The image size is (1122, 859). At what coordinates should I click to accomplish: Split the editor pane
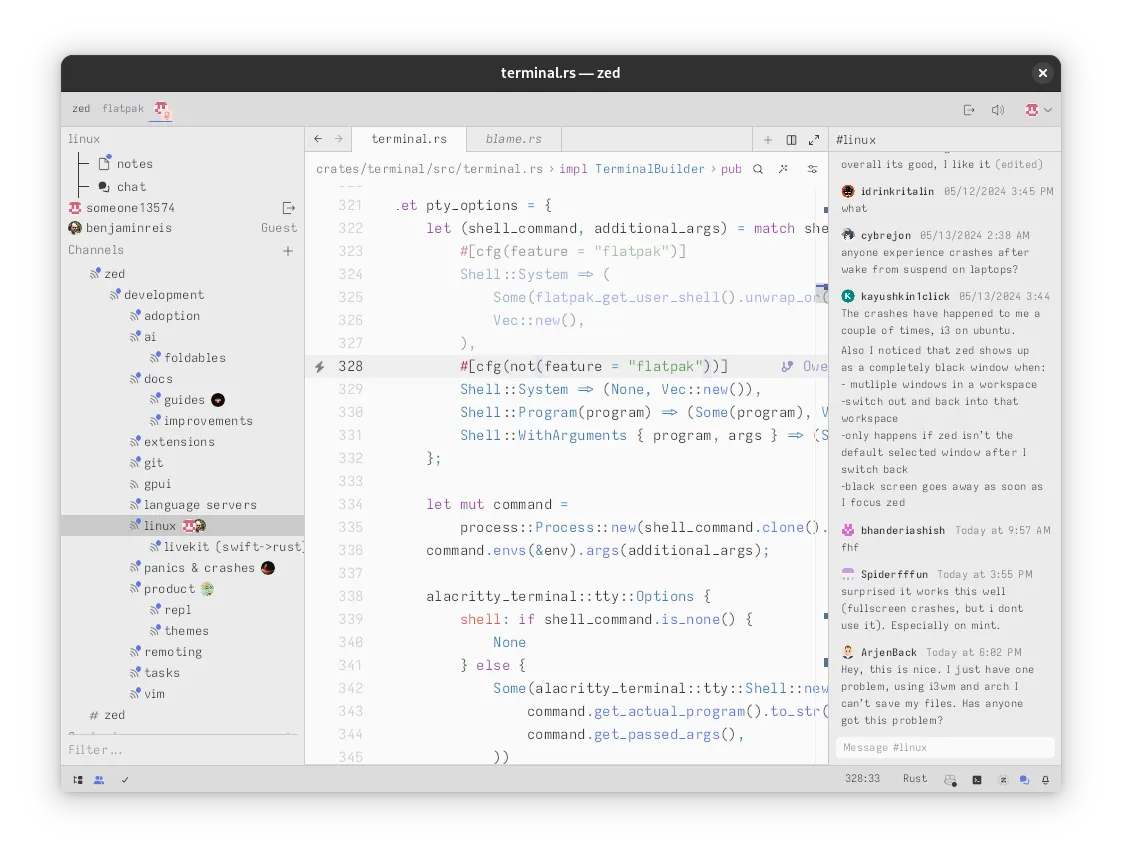[x=791, y=140]
